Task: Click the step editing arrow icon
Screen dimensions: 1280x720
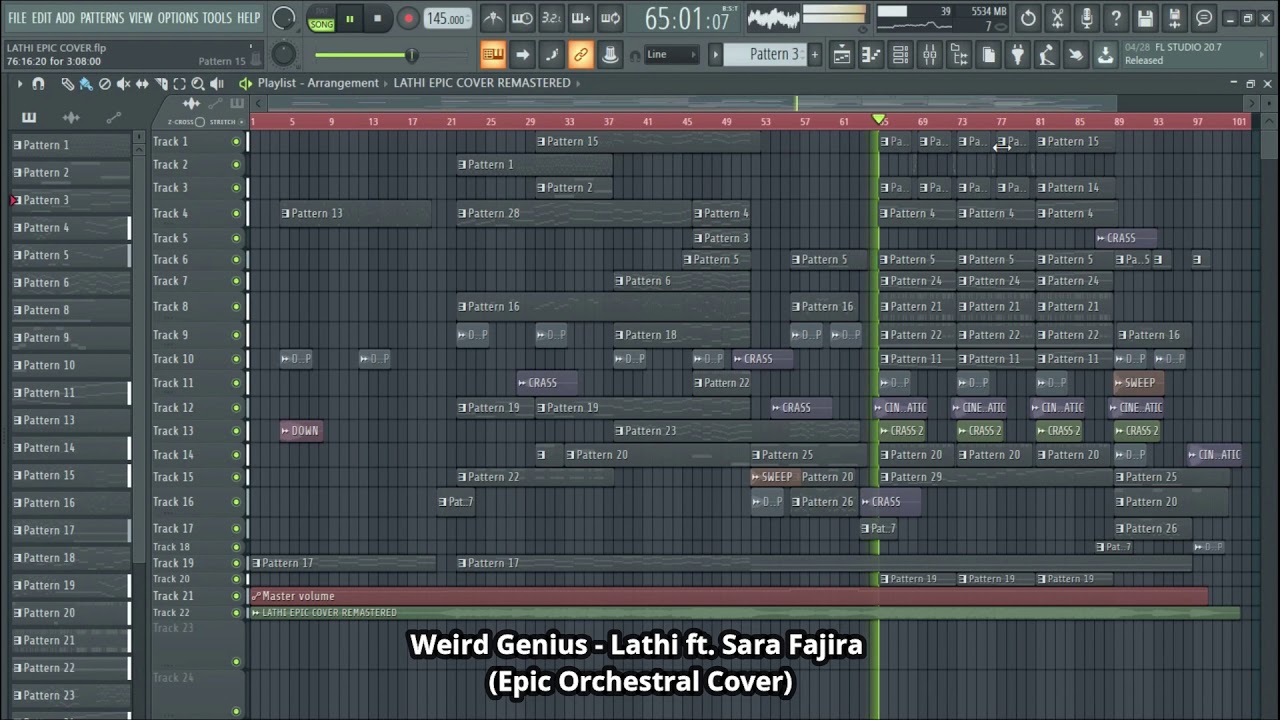Action: 522,54
